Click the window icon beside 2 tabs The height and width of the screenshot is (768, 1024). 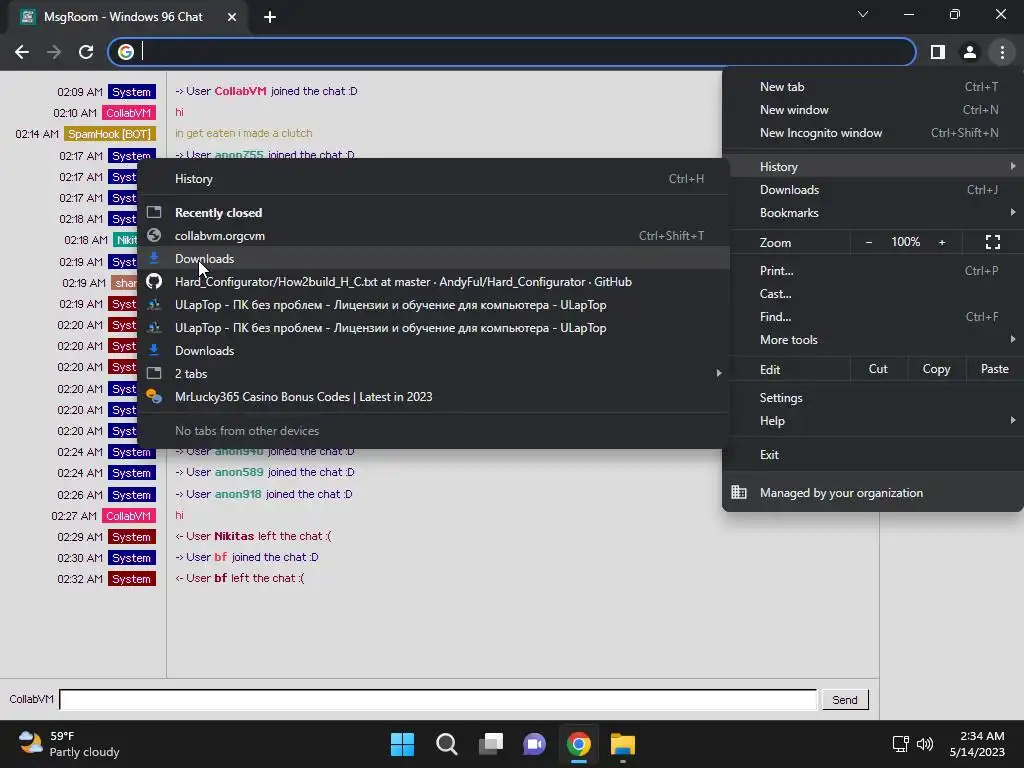point(154,374)
